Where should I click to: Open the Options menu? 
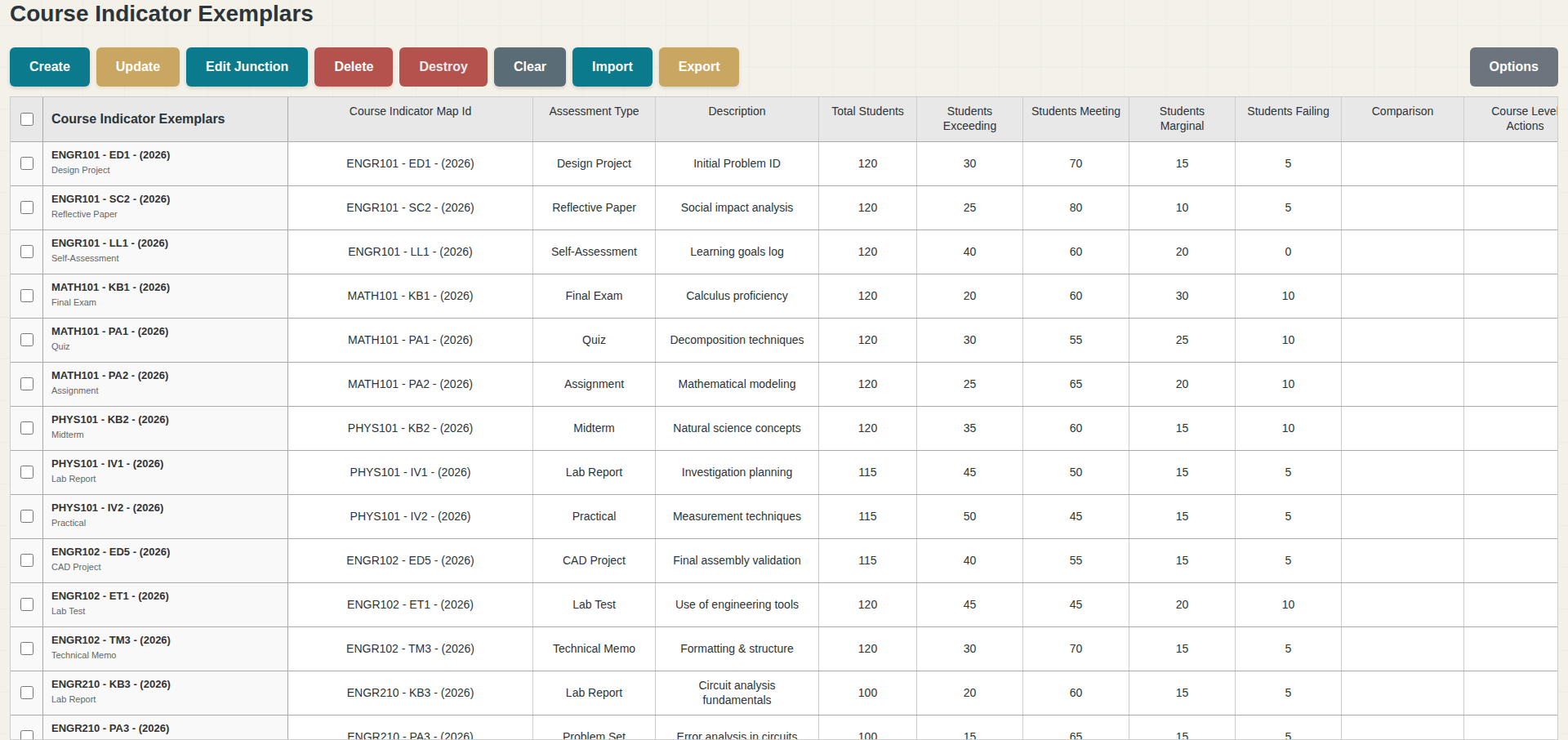coord(1513,66)
